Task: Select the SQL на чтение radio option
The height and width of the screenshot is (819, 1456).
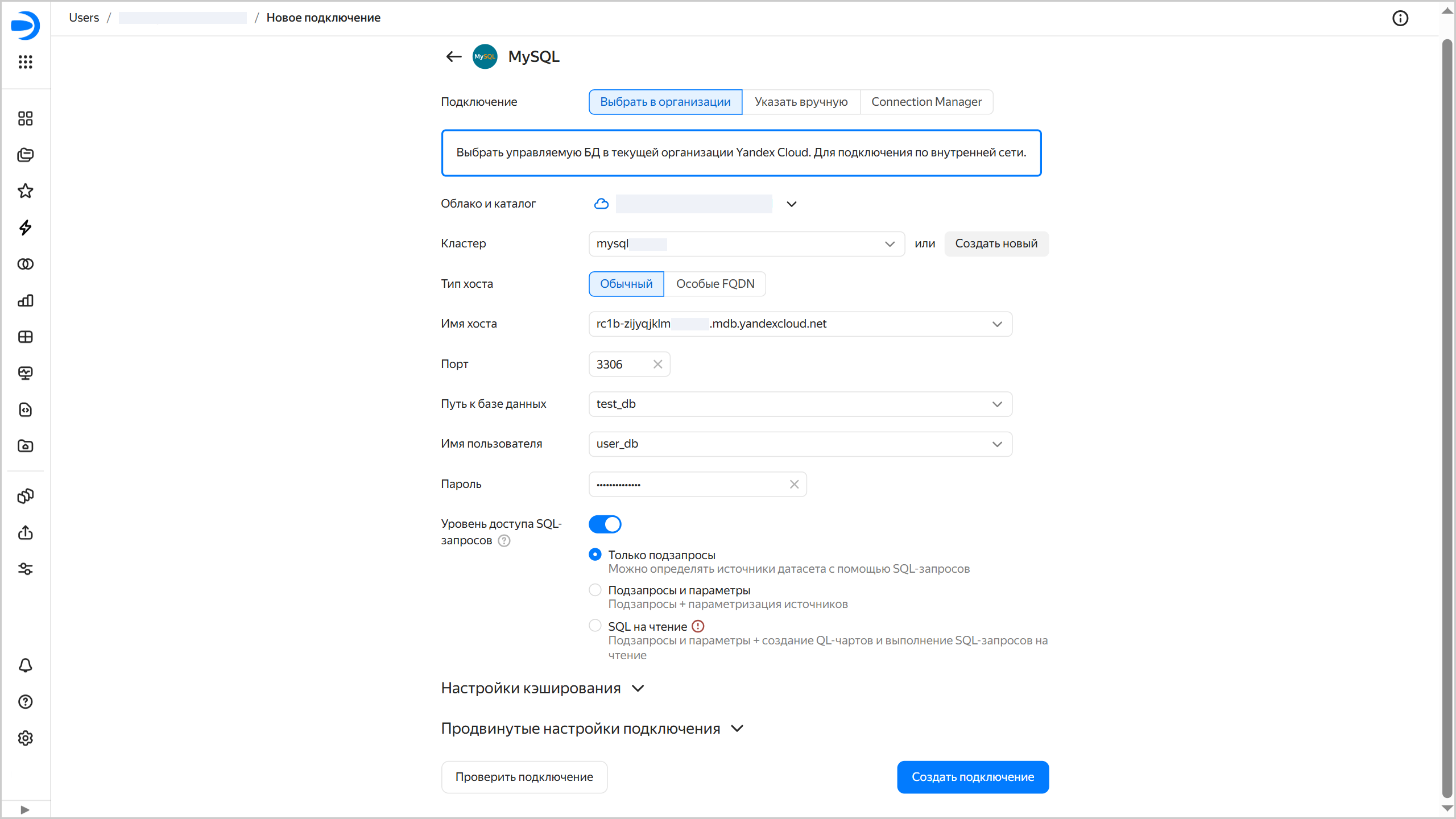Action: 595,626
